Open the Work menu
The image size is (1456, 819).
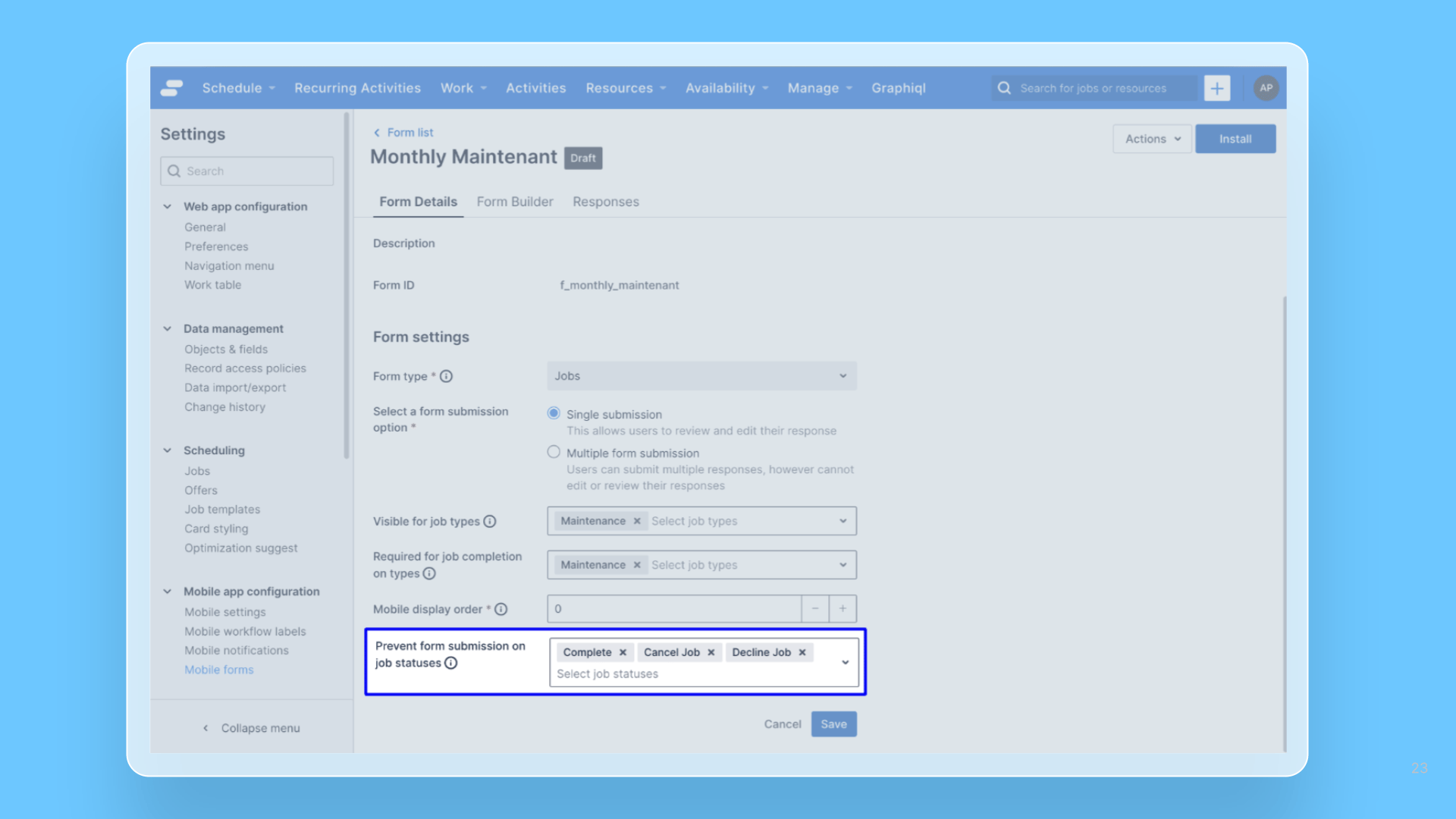click(463, 88)
